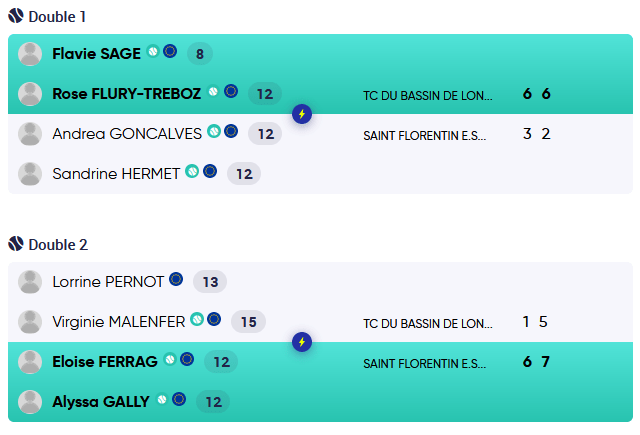The width and height of the screenshot is (640, 435).
Task: Click the lightning icon in the Double 2 match
Action: pos(302,342)
